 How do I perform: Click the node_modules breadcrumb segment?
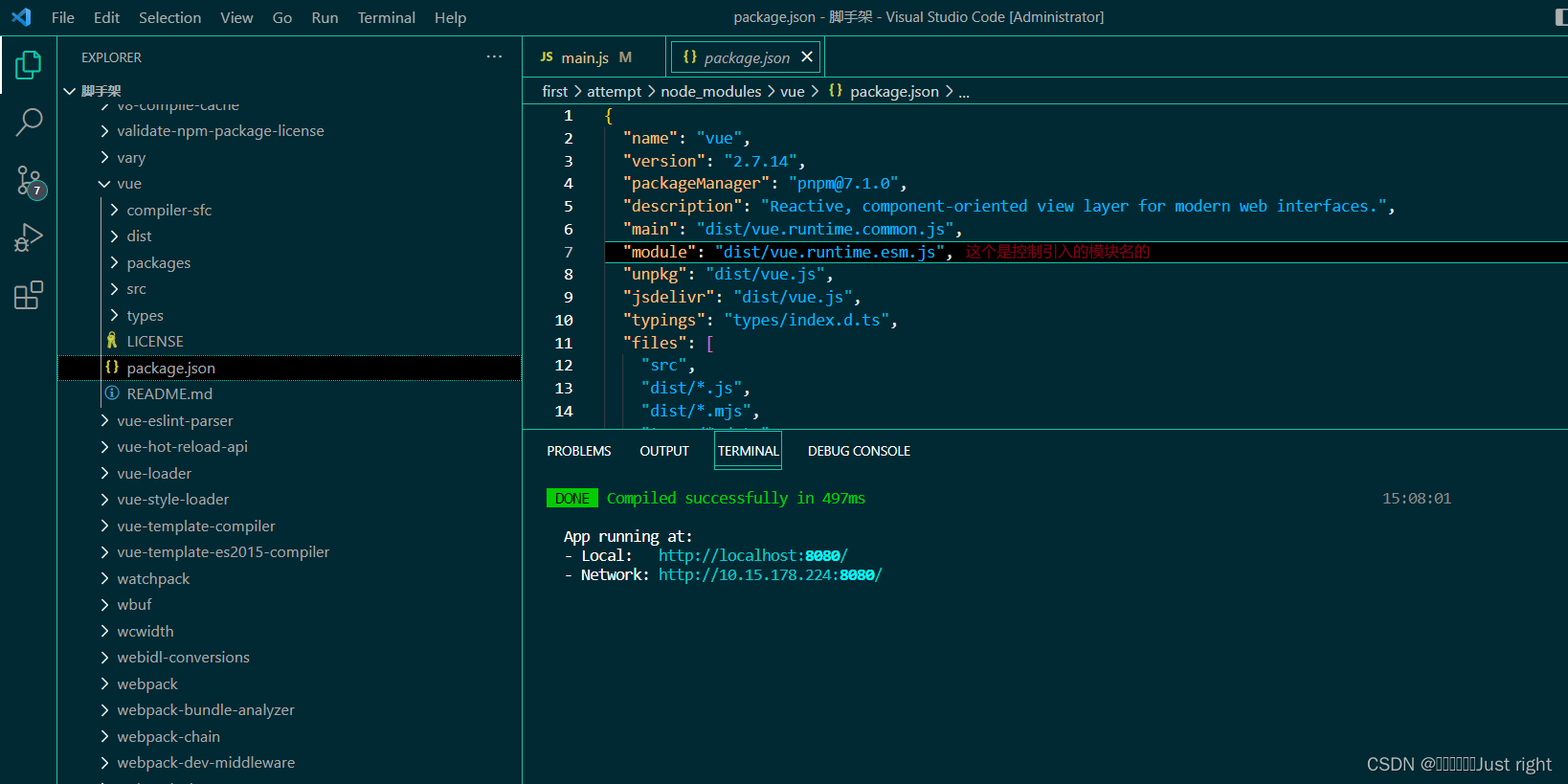tap(710, 91)
